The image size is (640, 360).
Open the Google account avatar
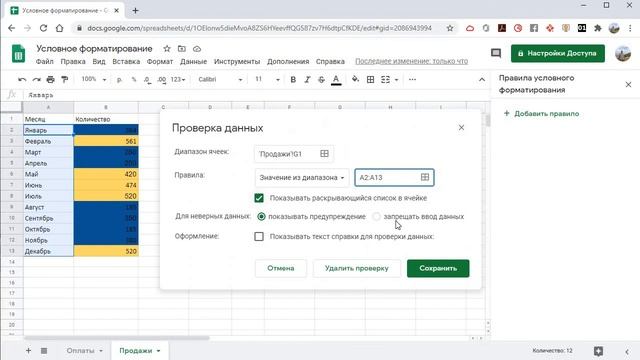click(x=623, y=53)
